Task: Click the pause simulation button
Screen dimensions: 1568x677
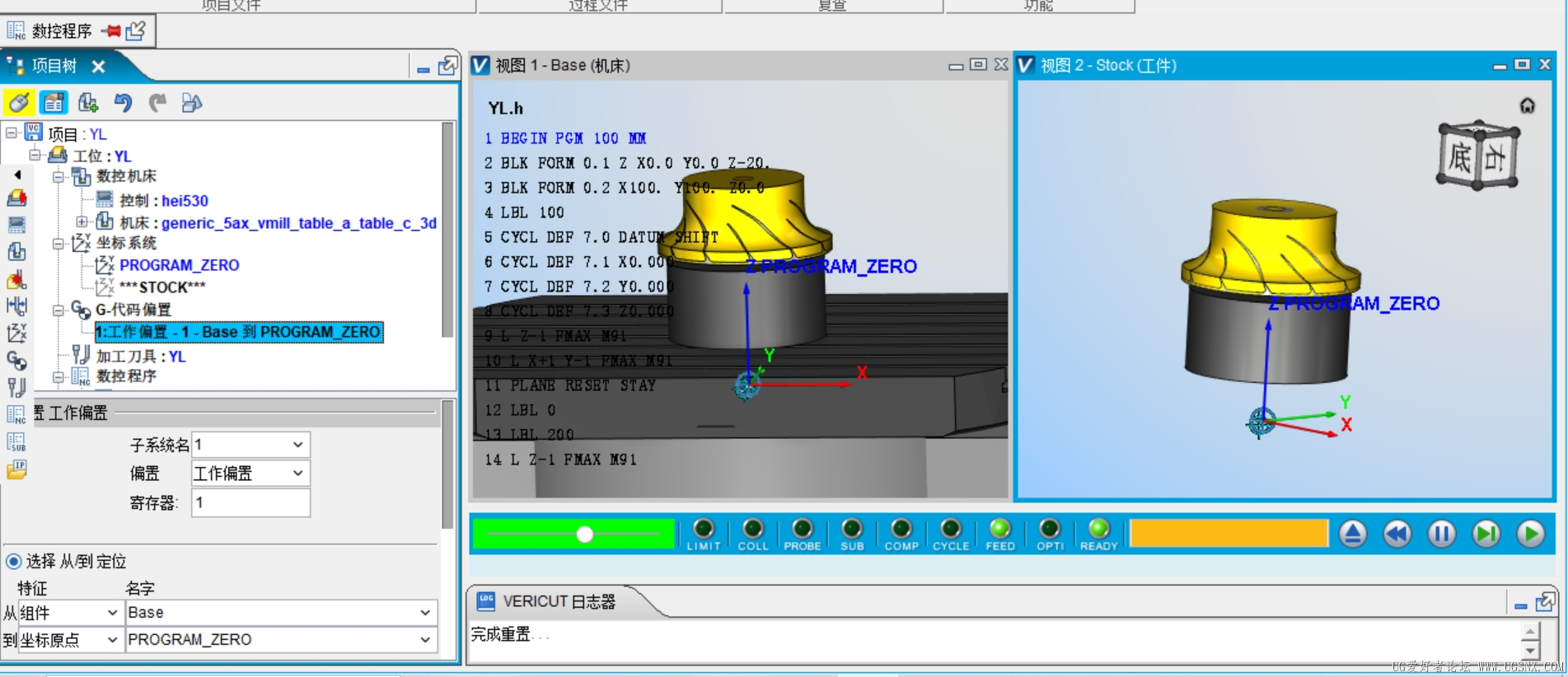Action: [1441, 534]
